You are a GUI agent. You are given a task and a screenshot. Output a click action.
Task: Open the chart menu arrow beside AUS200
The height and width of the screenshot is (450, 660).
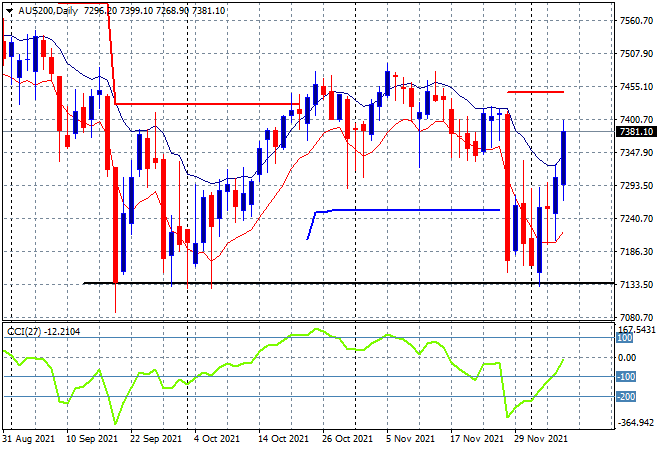tap(9, 11)
